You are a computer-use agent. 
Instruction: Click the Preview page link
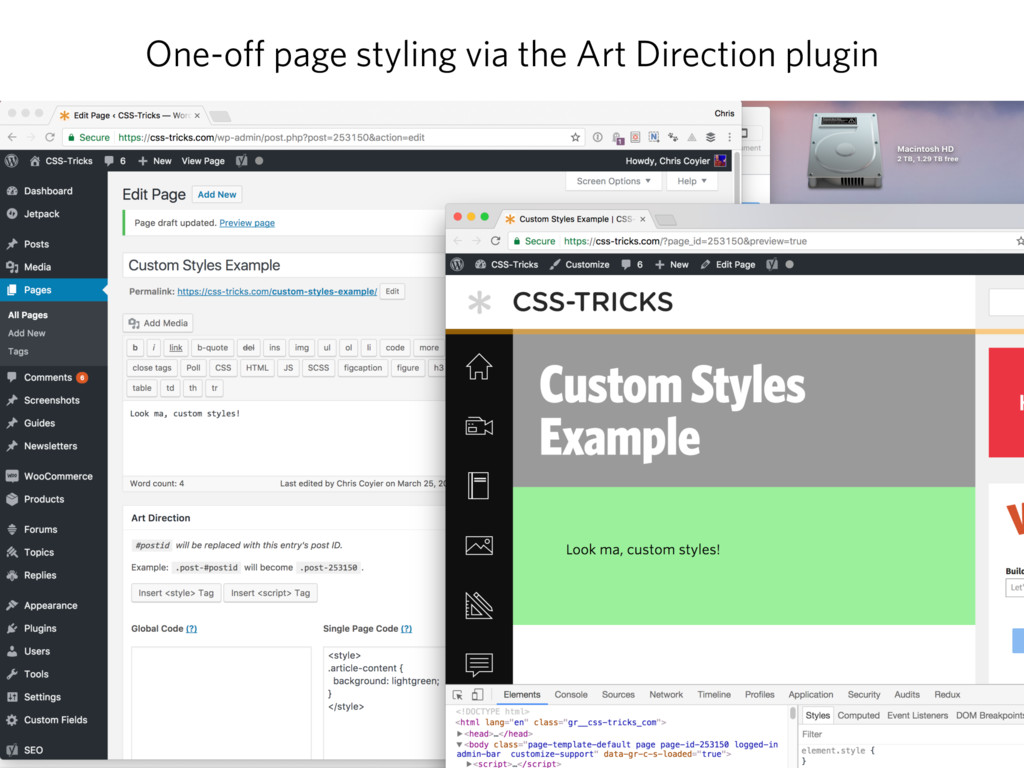pos(247,223)
